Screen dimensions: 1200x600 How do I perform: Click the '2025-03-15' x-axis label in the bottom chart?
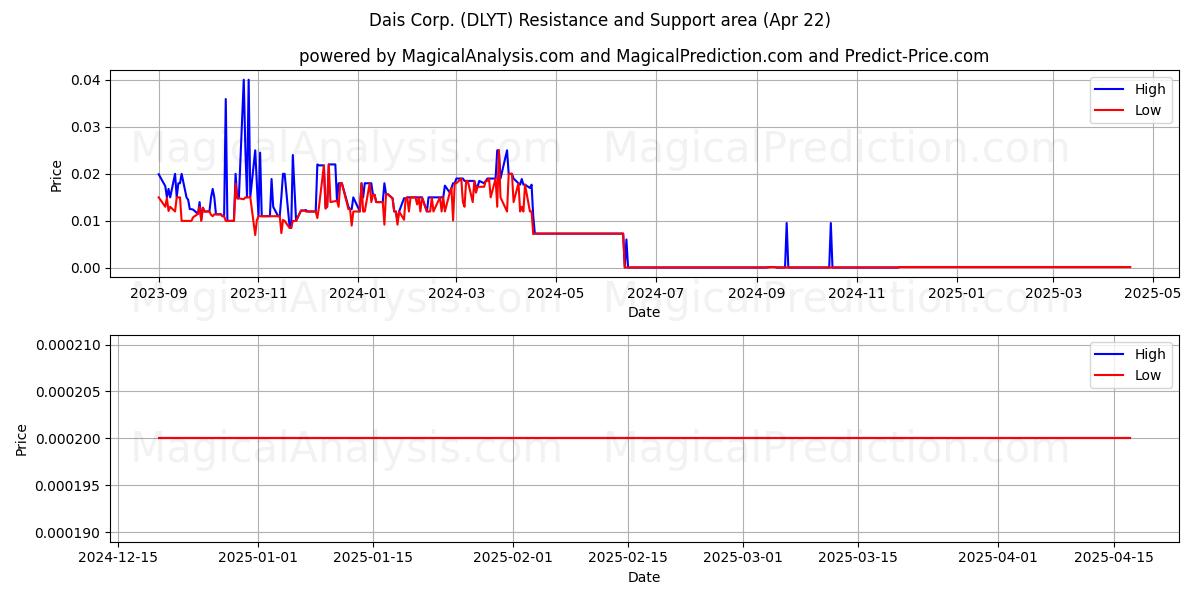point(859,558)
